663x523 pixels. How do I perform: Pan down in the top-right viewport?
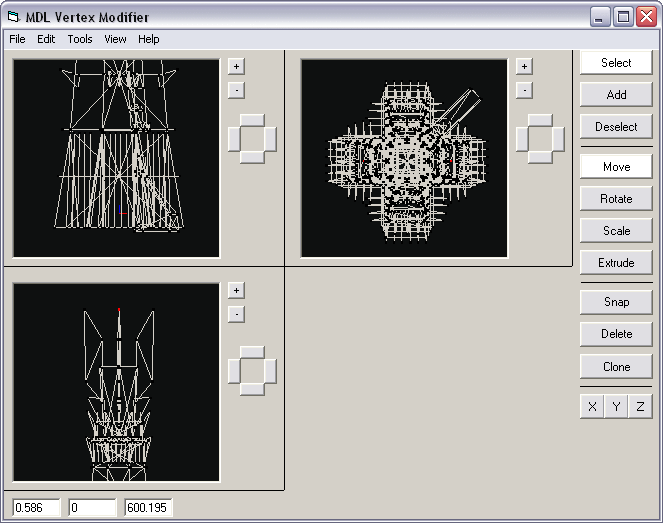point(540,157)
